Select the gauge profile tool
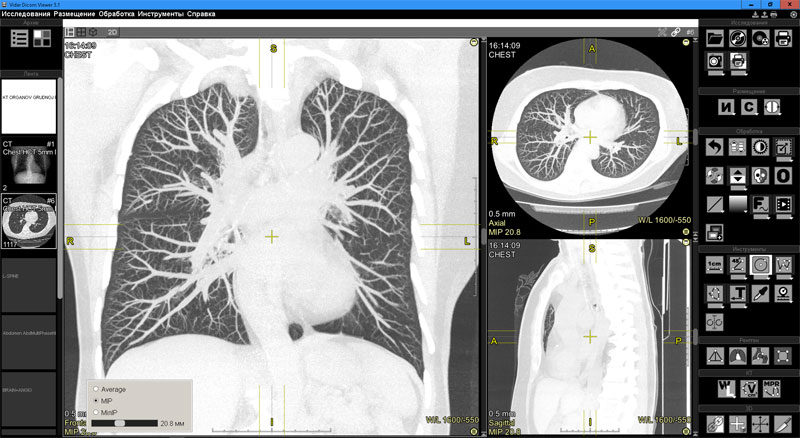Image resolution: width=800 pixels, height=438 pixels. (783, 294)
